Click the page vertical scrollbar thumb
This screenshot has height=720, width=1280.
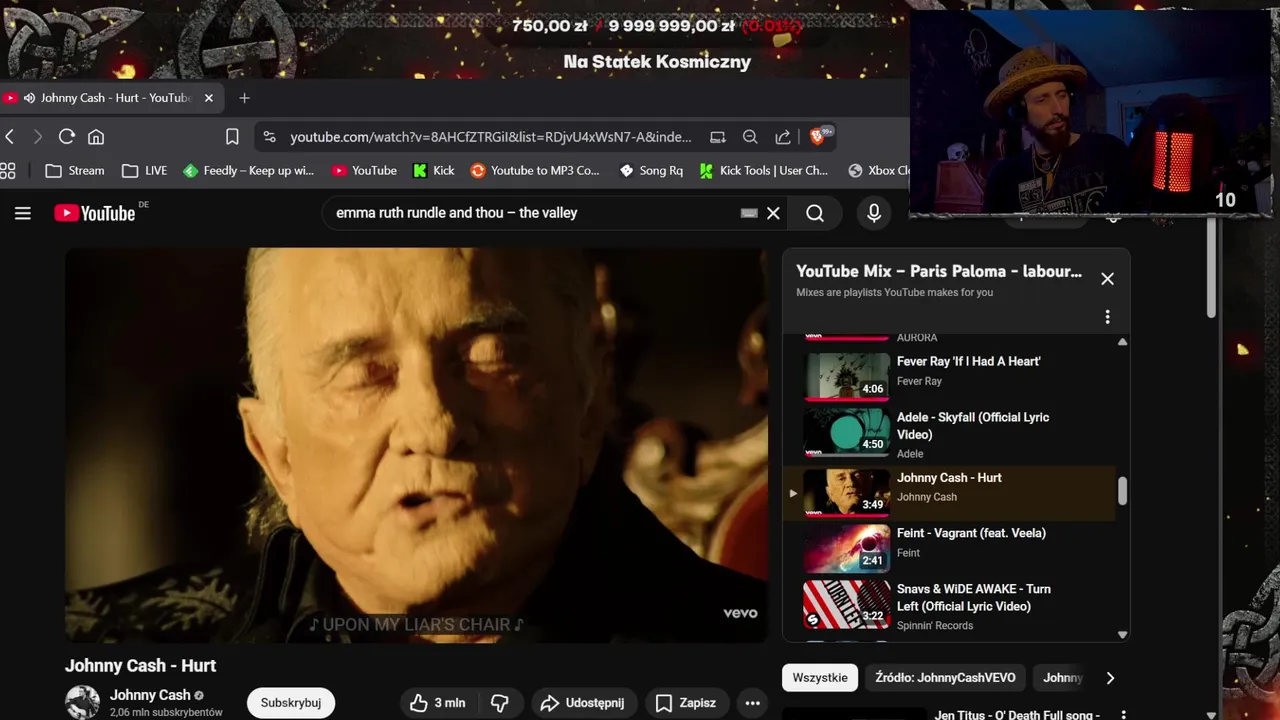coord(1211,268)
